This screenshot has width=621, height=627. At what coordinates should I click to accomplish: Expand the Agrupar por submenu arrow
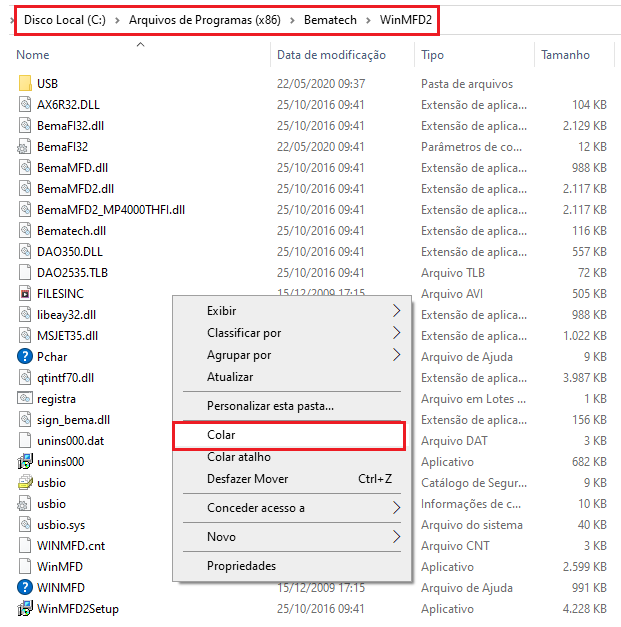pos(396,355)
